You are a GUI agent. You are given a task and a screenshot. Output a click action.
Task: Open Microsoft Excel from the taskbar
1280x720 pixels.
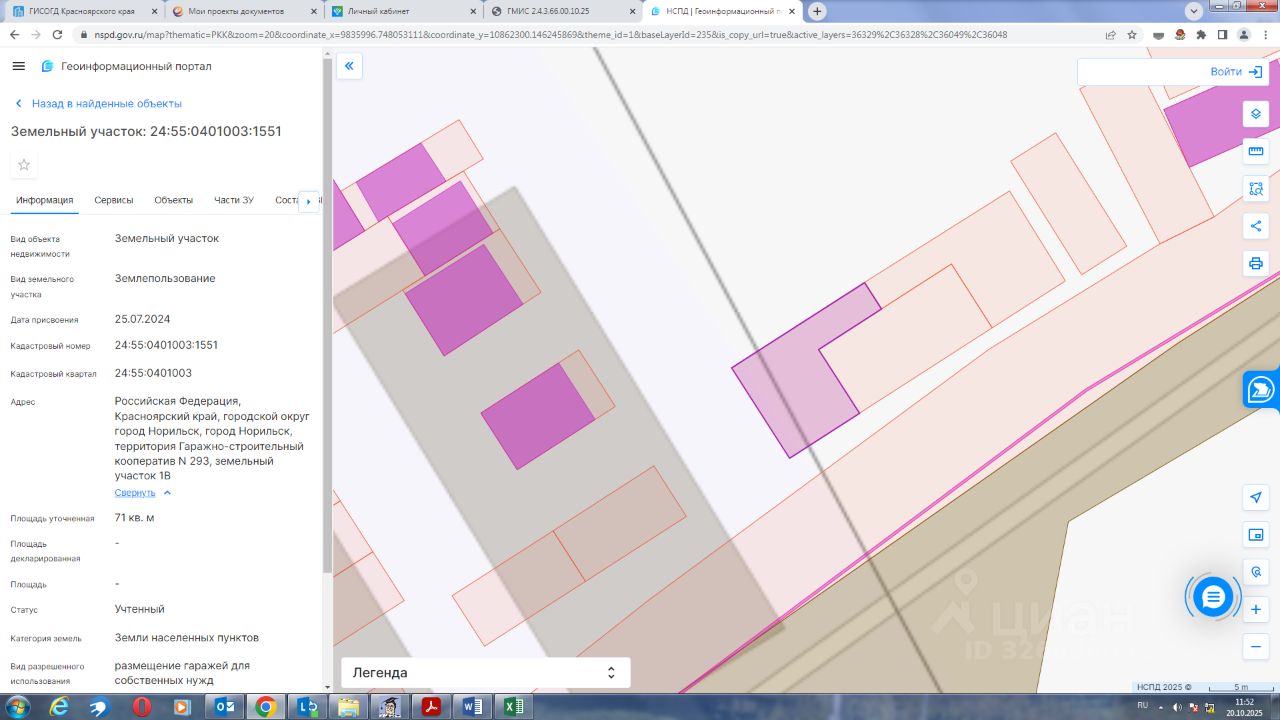[513, 707]
